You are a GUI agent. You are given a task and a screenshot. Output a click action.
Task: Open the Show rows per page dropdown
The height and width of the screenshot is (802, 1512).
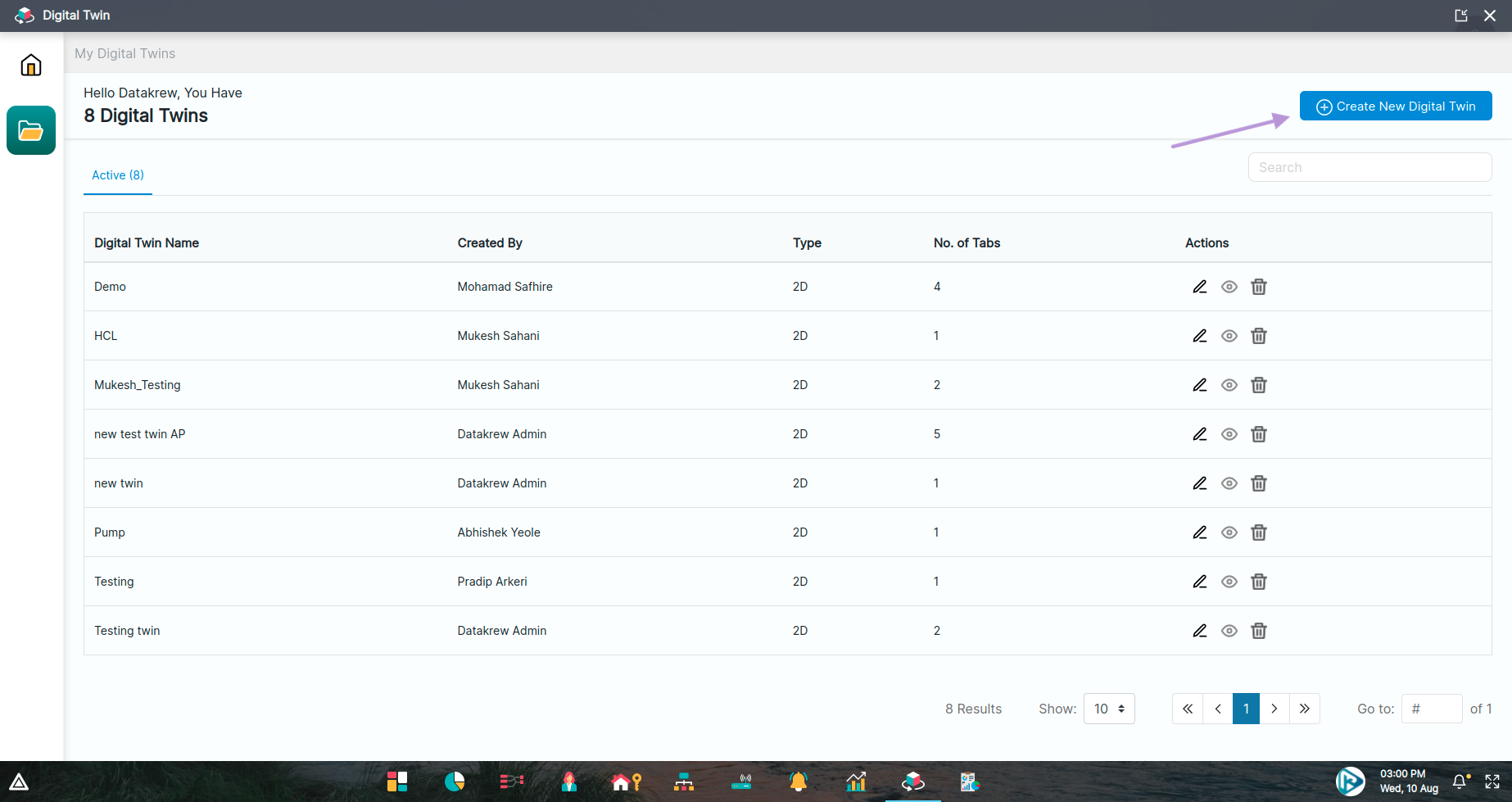tap(1109, 709)
